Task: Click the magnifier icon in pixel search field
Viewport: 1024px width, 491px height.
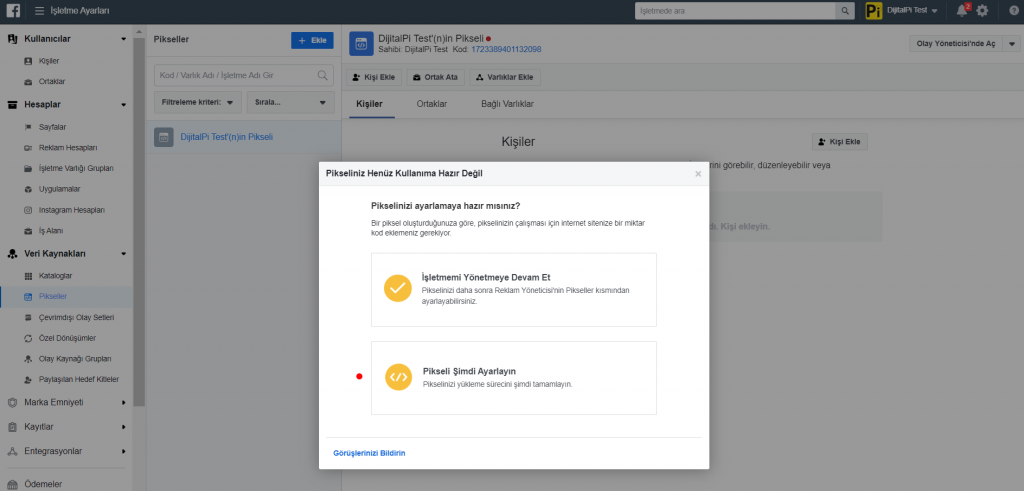Action: coord(323,75)
